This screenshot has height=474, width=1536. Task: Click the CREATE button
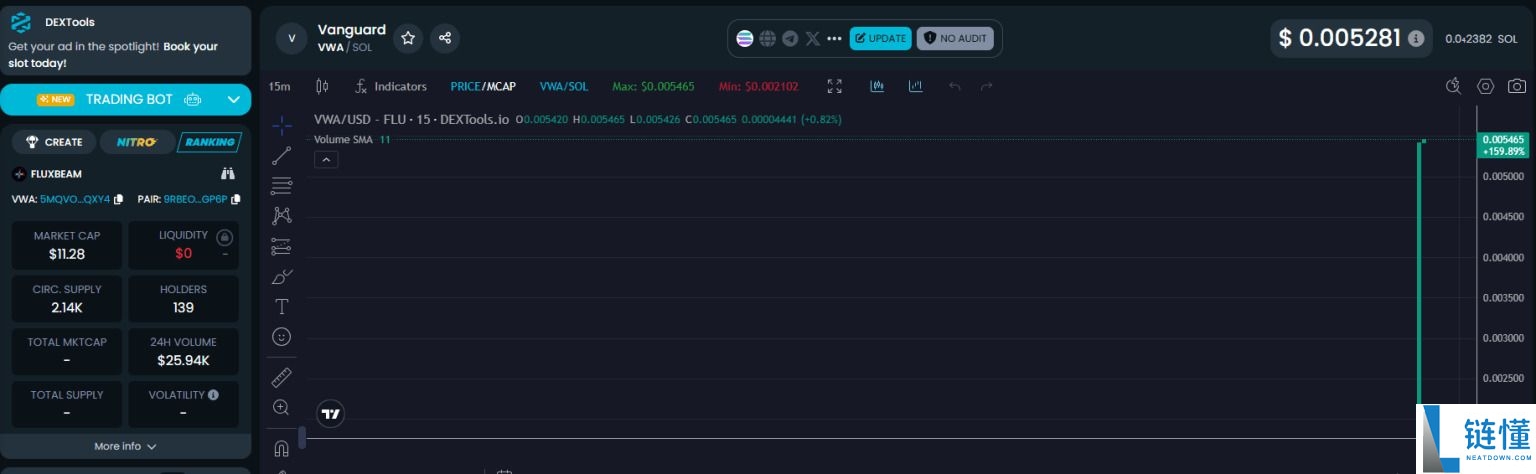click(x=54, y=142)
